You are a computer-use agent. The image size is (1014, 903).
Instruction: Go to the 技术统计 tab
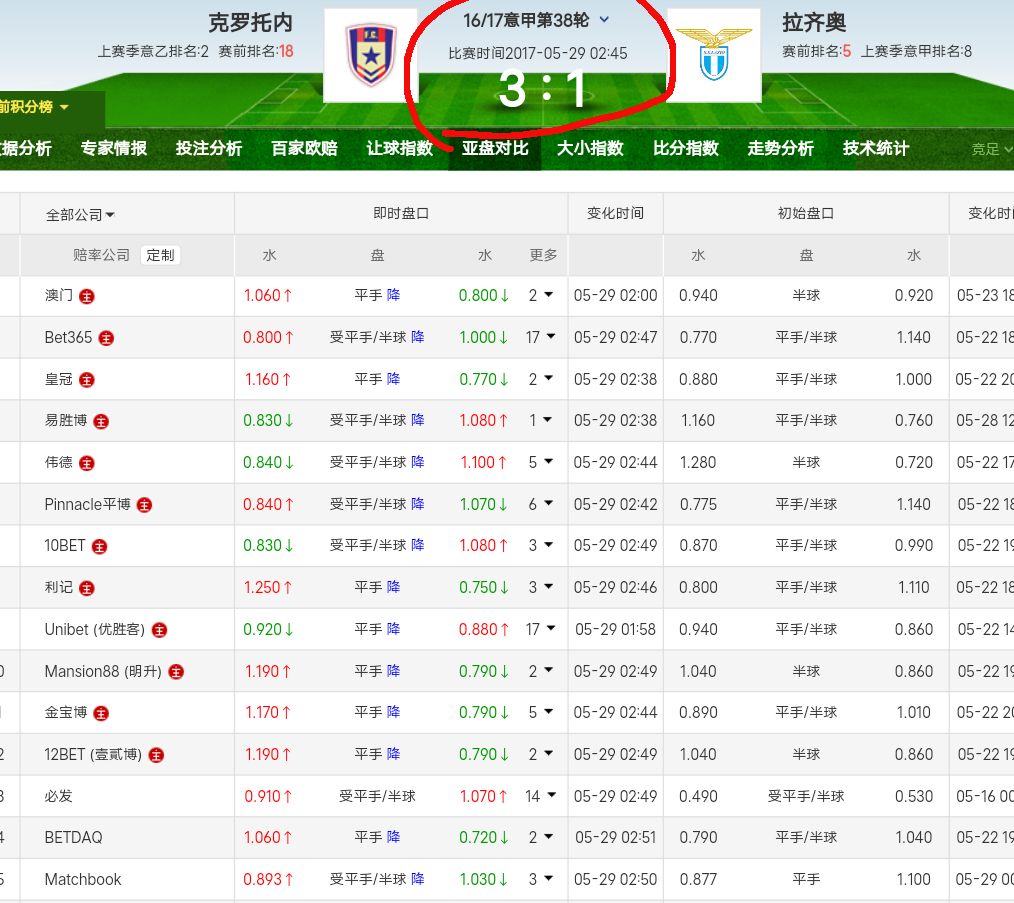point(875,148)
